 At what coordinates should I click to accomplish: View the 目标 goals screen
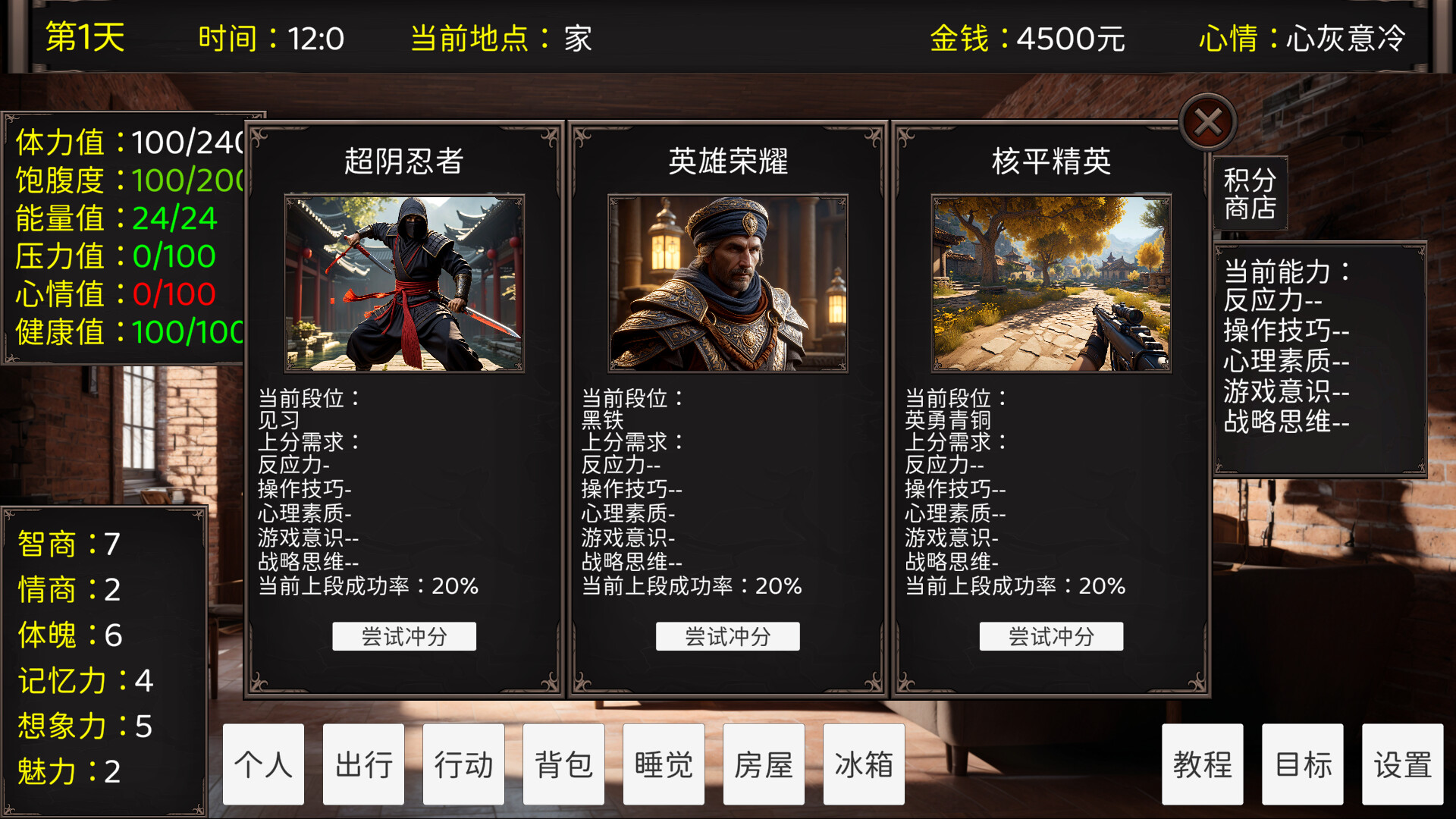1303,764
